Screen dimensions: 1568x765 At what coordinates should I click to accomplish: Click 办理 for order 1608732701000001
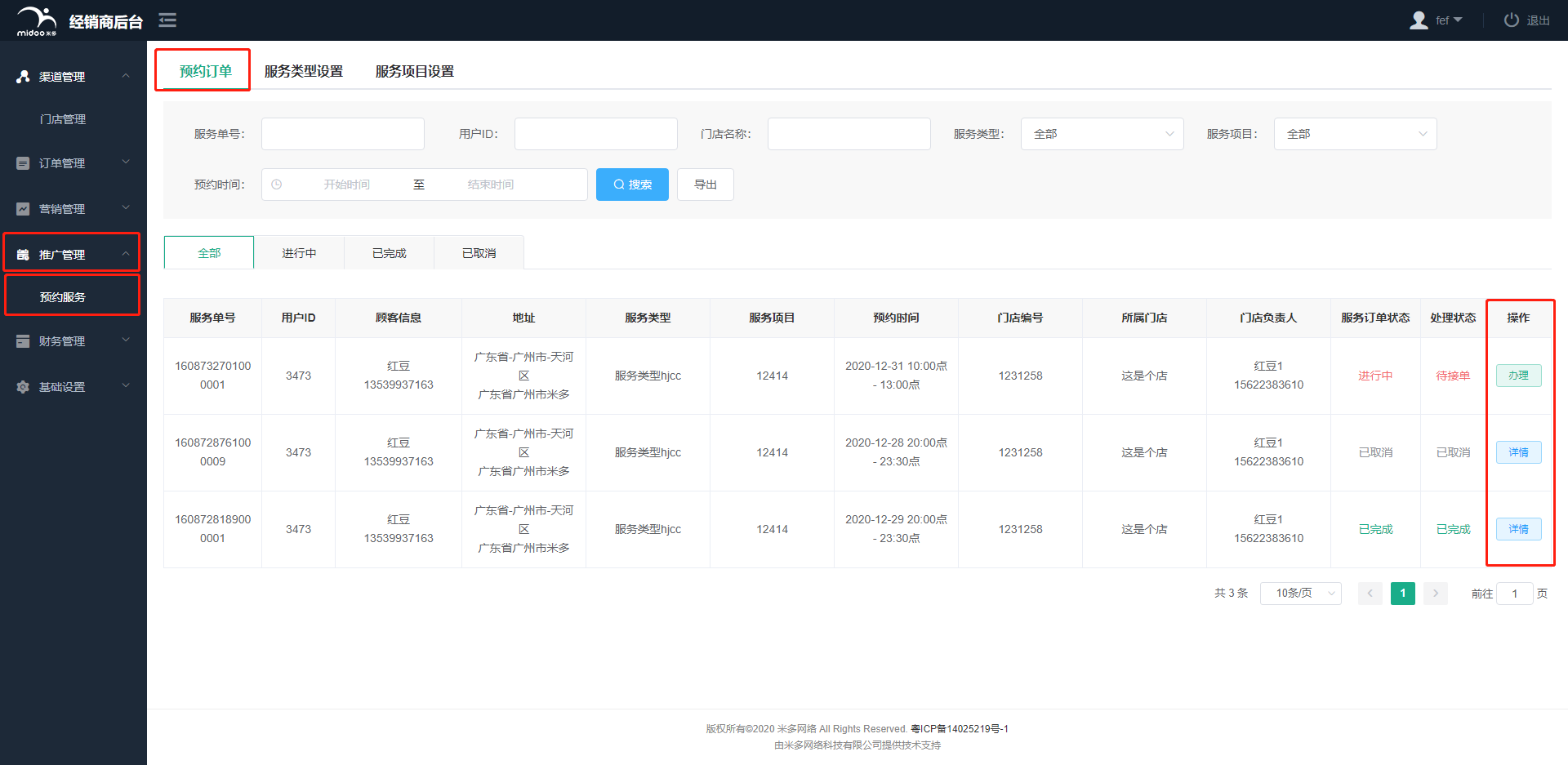coord(1518,376)
